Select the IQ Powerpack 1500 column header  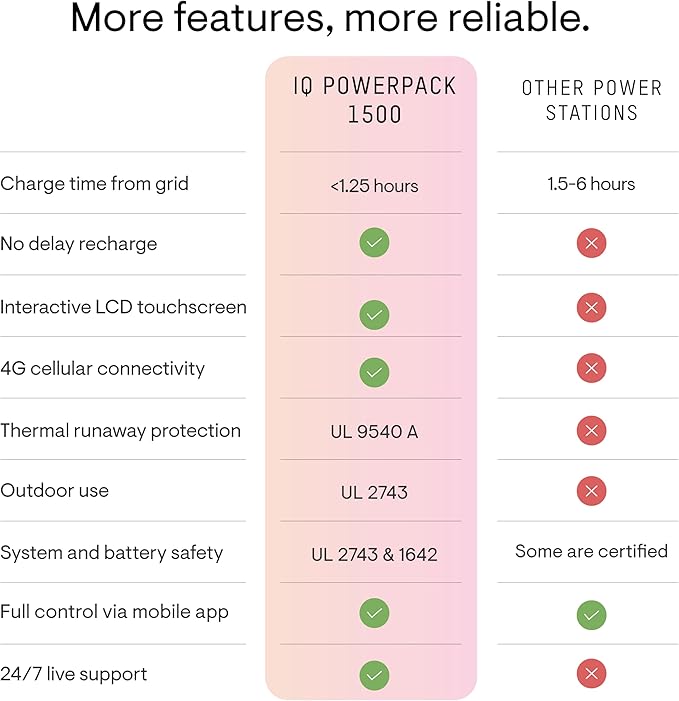[x=374, y=100]
